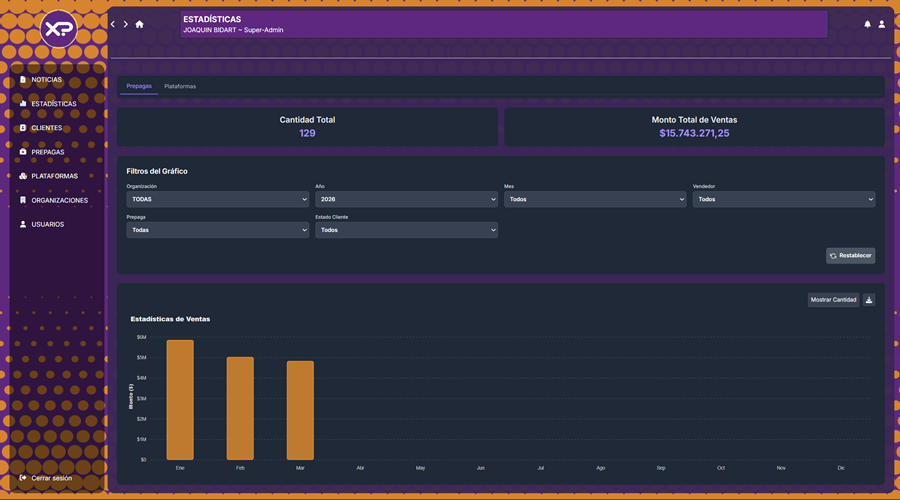Open Noticias from the sidebar
The image size is (900, 500).
[x=46, y=80]
